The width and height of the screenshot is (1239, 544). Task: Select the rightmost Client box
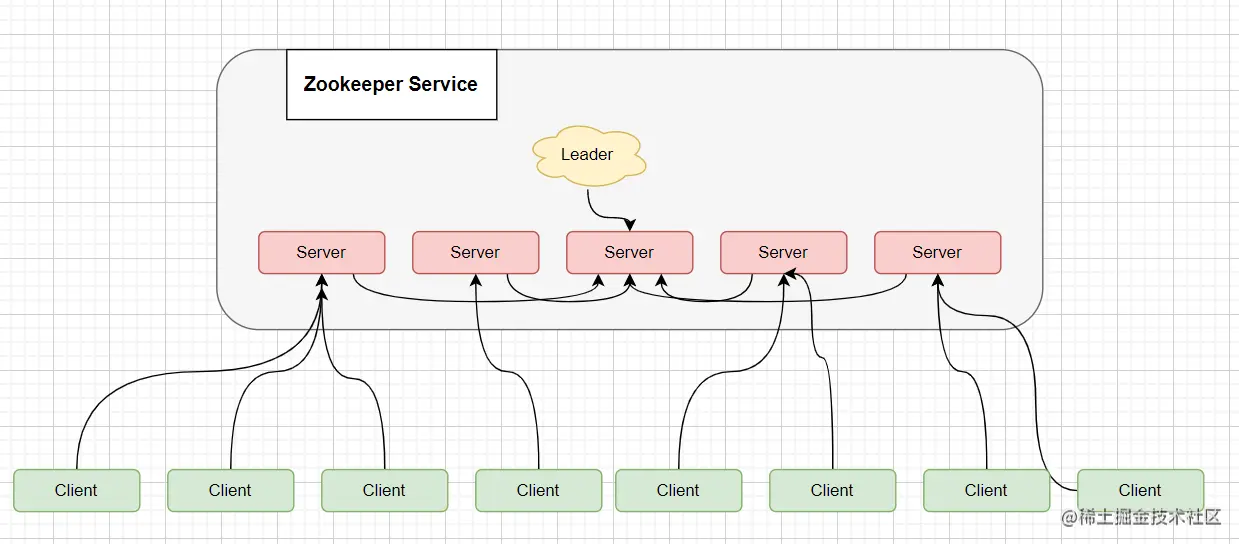coord(1141,491)
